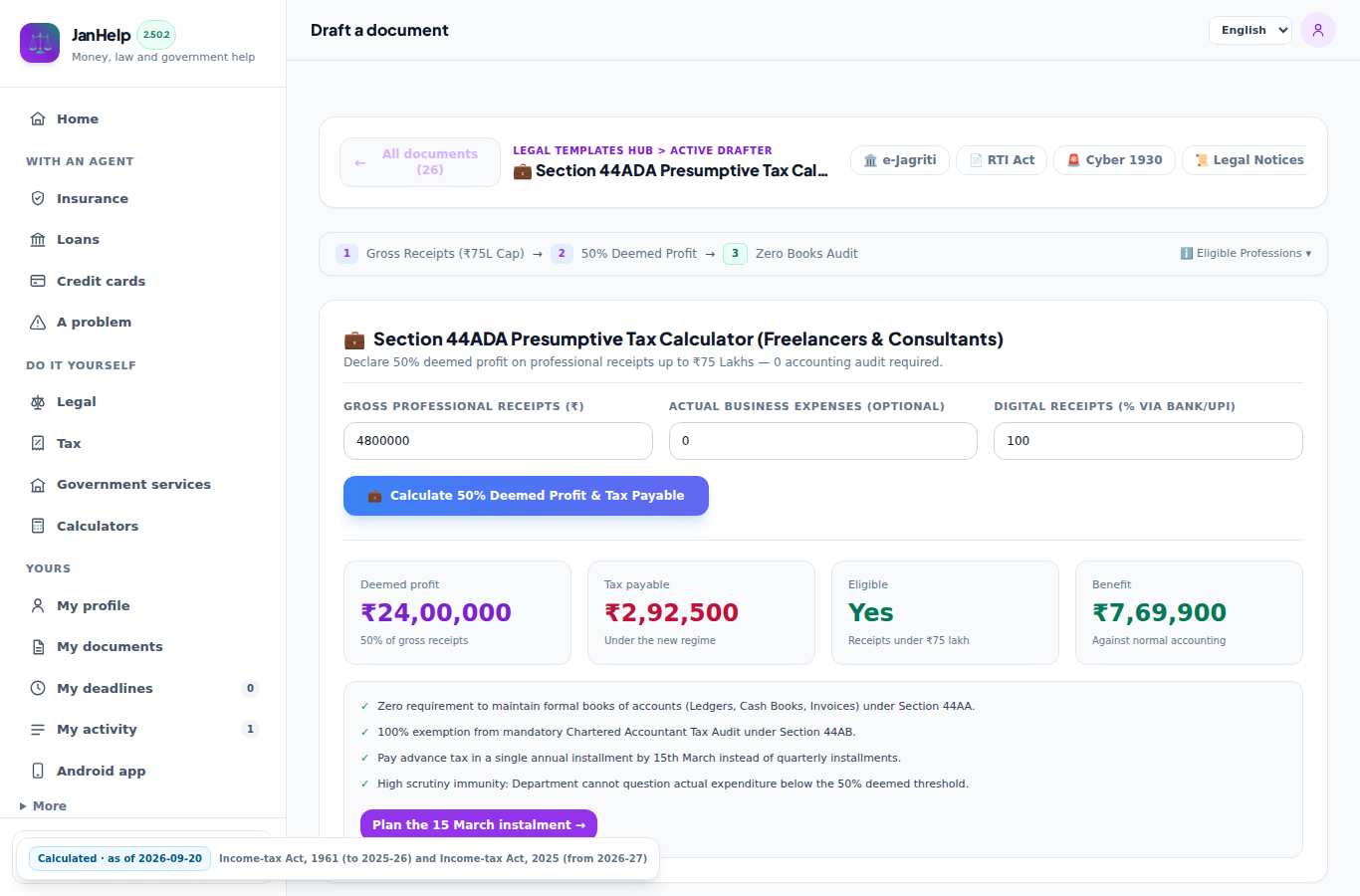Select Government services in the sidebar
This screenshot has width=1360, height=896.
143,484
